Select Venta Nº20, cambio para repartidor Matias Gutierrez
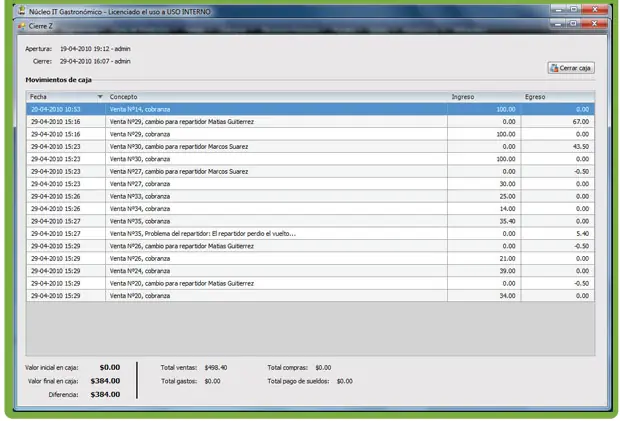The height and width of the screenshot is (421, 620). pos(310,283)
